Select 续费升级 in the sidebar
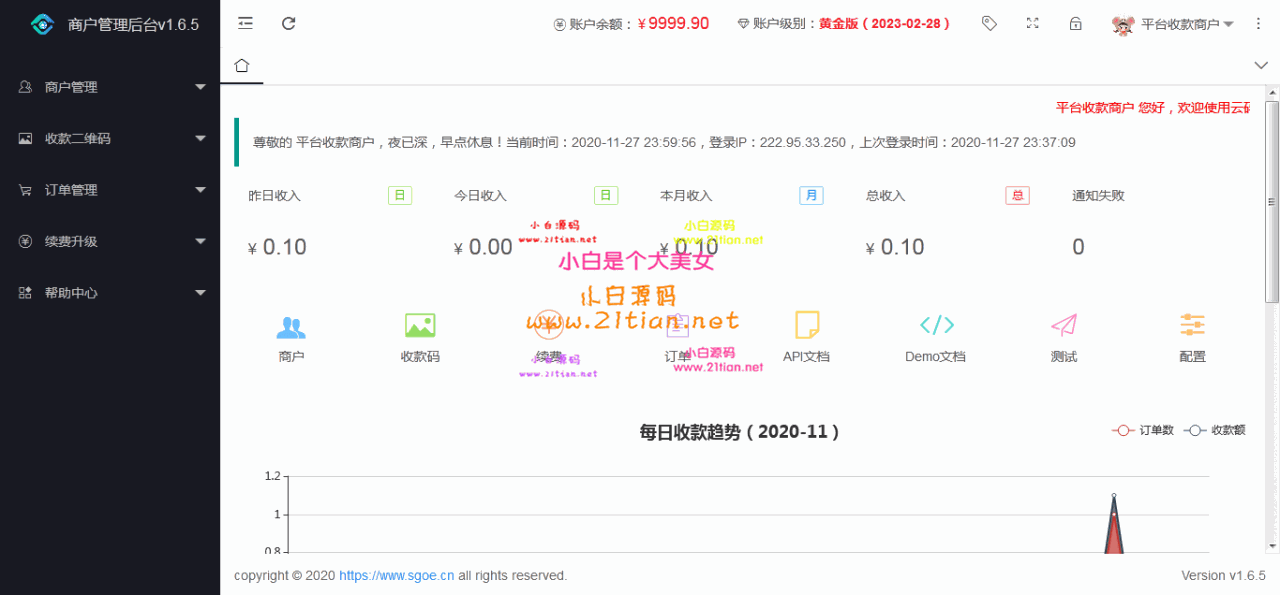The image size is (1280, 595). (110, 241)
